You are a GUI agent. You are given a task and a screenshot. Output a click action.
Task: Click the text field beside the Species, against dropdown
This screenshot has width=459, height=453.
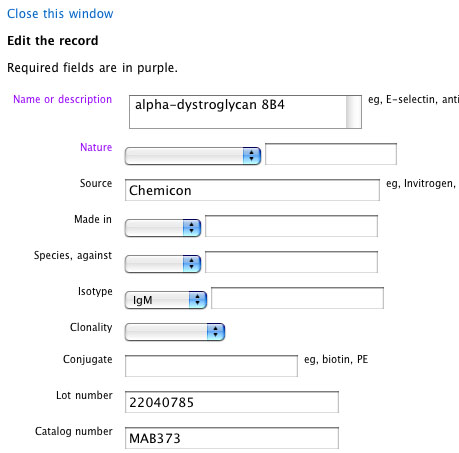point(291,262)
